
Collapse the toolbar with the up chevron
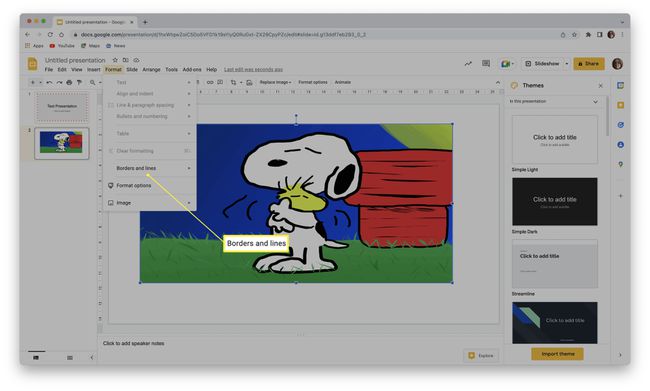(x=498, y=83)
